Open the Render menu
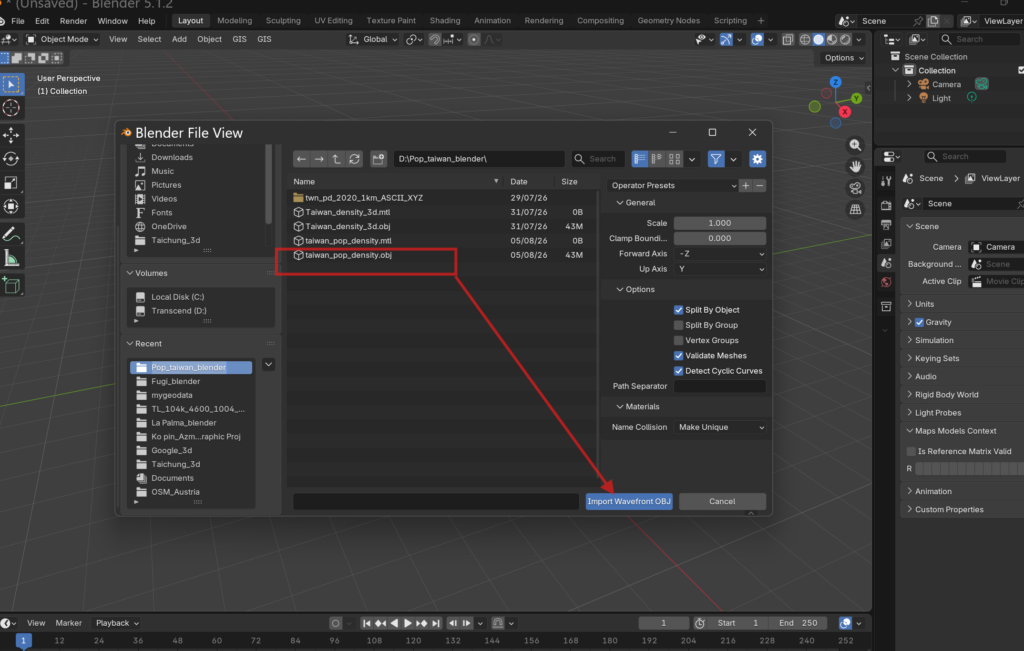The width and height of the screenshot is (1024, 651). click(x=73, y=21)
